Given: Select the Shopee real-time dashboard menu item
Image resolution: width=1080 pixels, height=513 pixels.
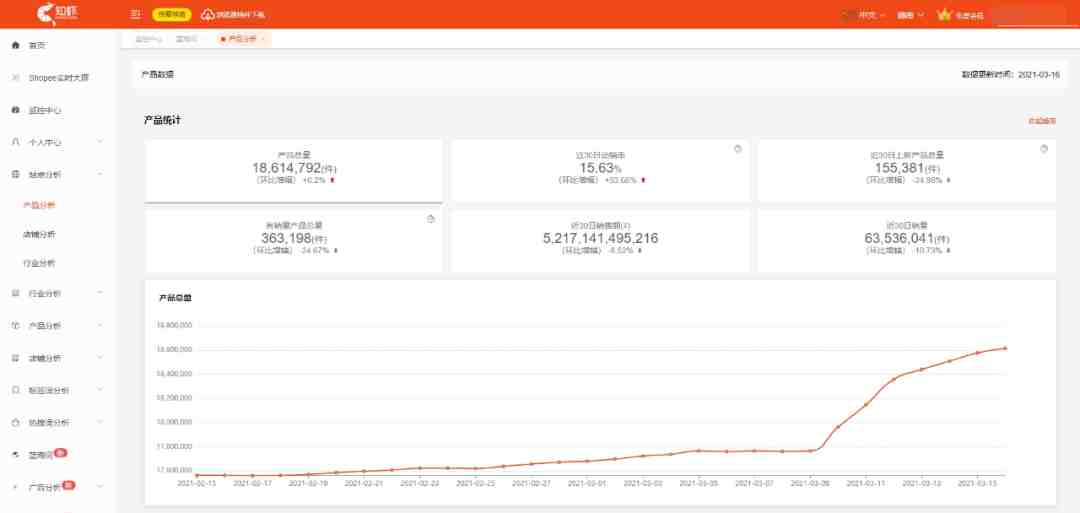Looking at the screenshot, I should point(58,78).
